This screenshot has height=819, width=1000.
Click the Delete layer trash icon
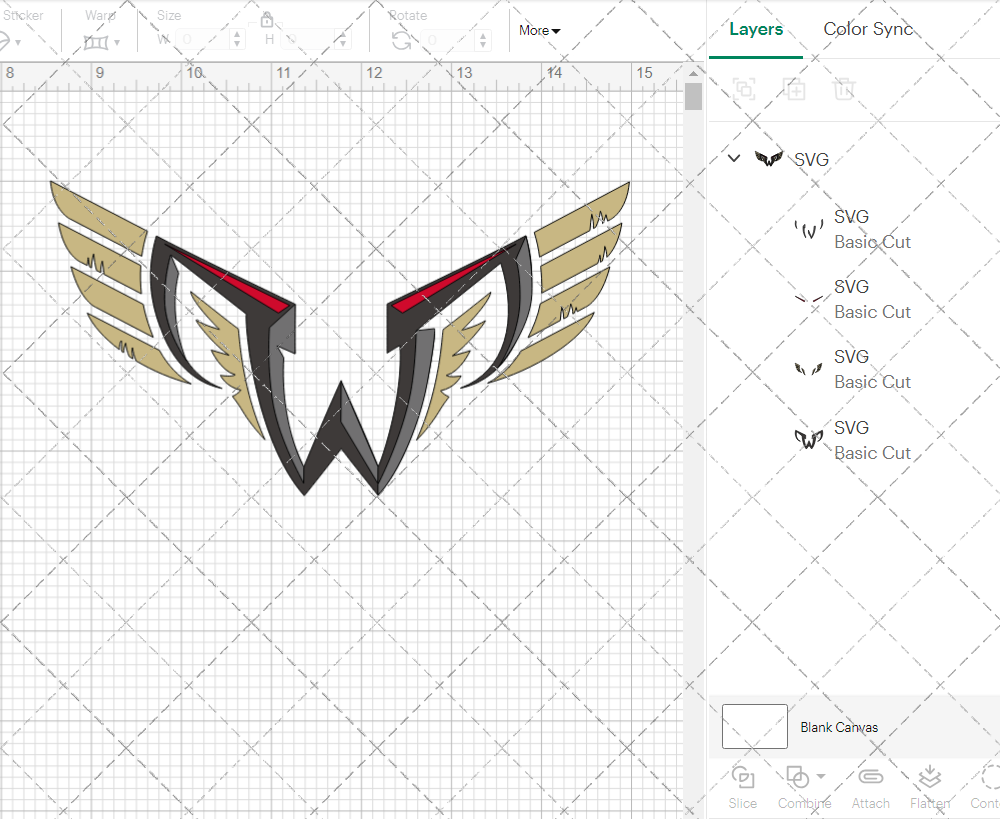[844, 89]
